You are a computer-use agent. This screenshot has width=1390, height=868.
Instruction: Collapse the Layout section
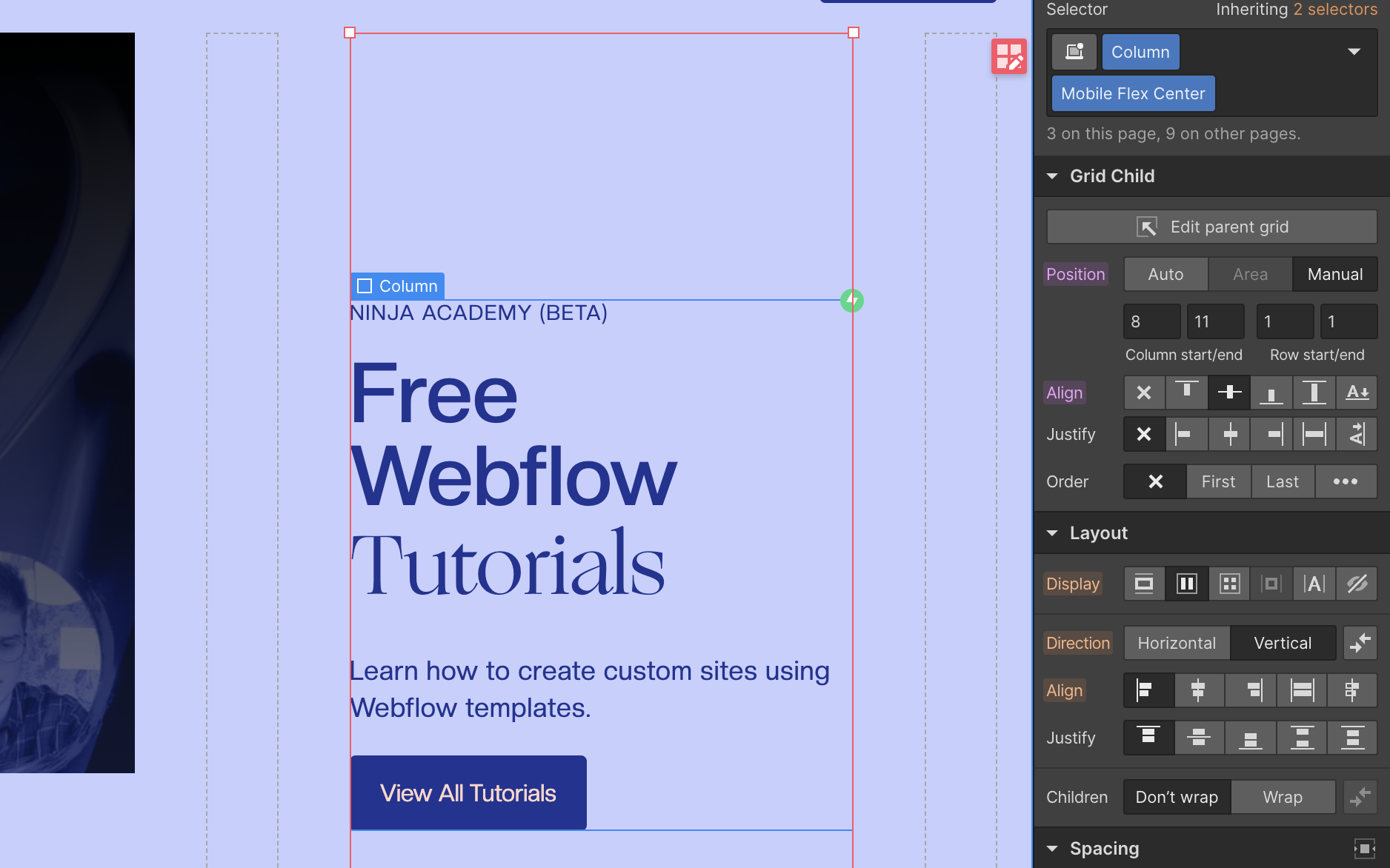click(1052, 533)
